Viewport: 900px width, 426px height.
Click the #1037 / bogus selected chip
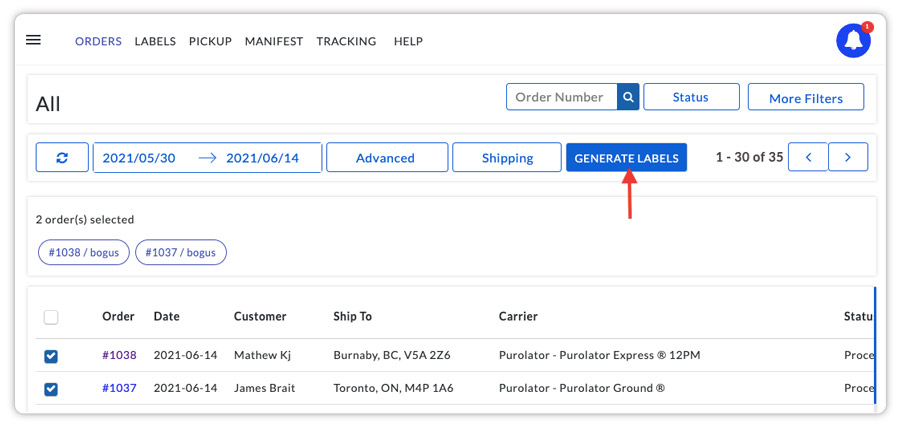[181, 253]
